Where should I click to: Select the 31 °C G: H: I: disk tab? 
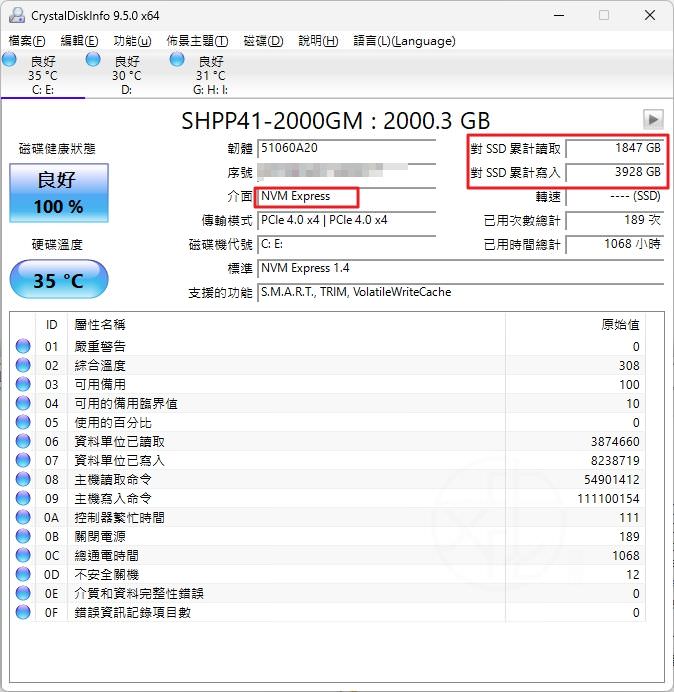[211, 74]
